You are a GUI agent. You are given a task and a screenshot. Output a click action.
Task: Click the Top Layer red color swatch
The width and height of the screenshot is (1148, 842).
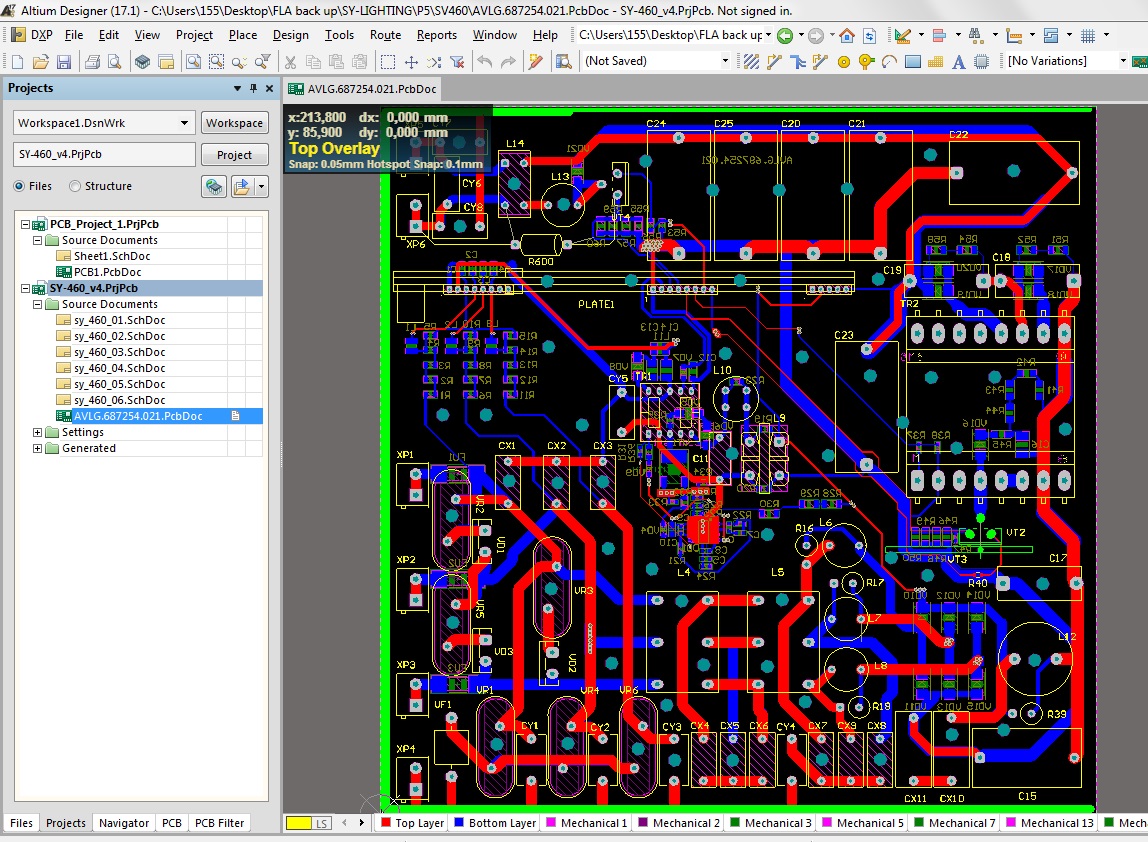(x=385, y=823)
